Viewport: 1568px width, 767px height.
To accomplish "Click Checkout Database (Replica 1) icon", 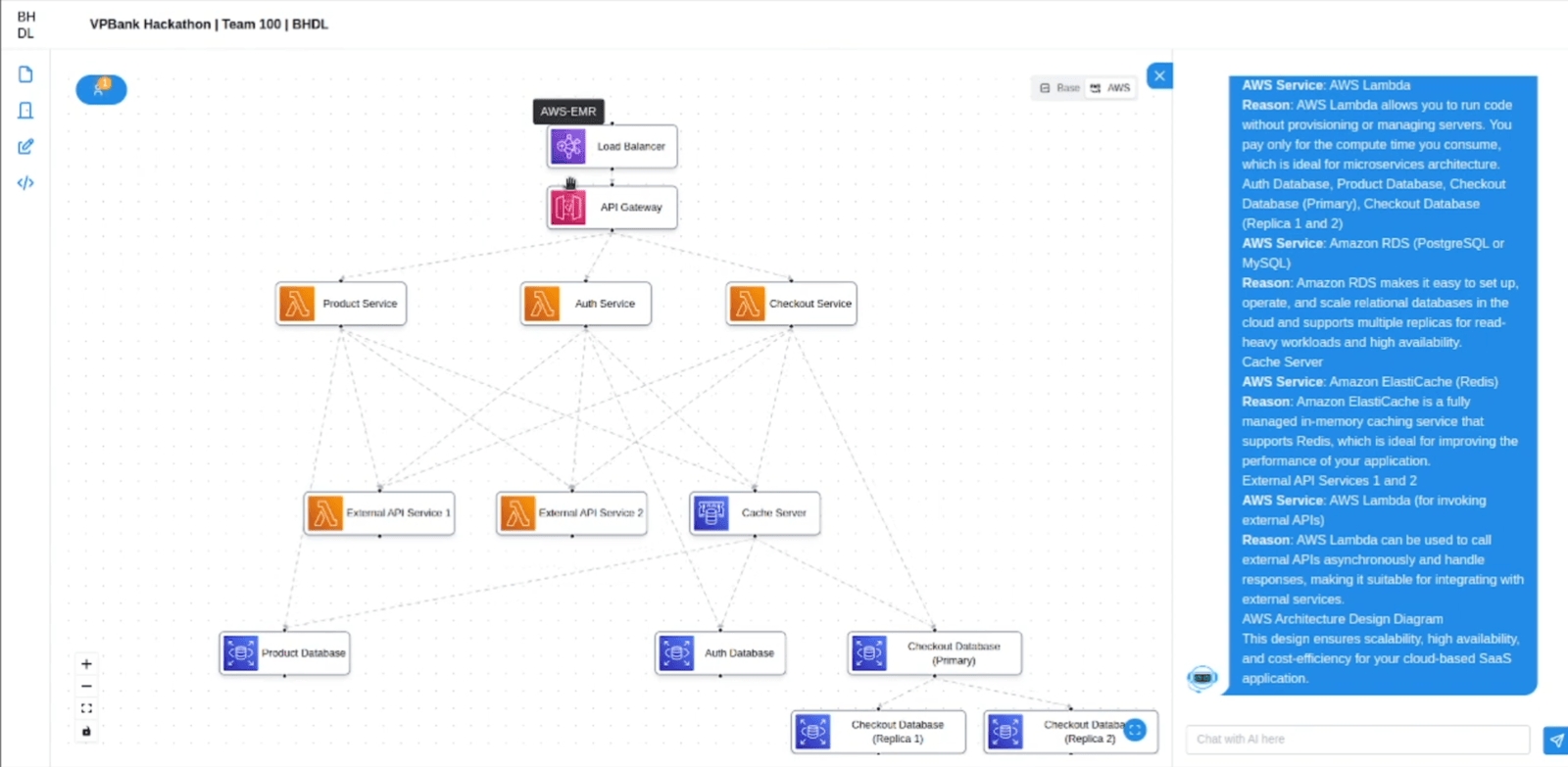I will click(x=813, y=732).
